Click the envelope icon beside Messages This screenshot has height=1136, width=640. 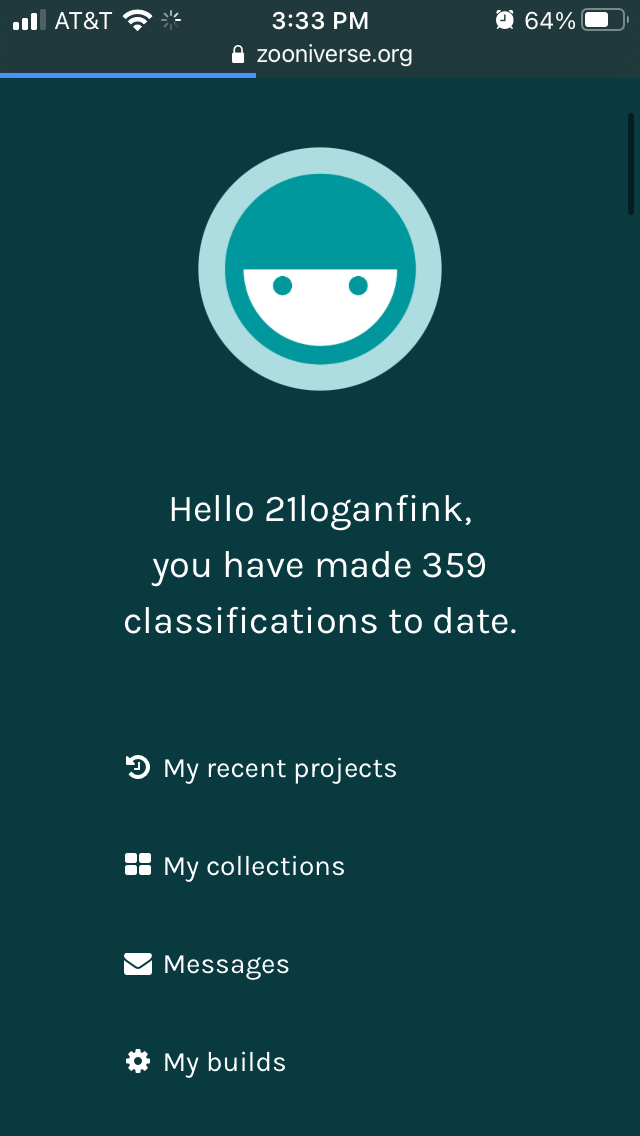pos(137,963)
